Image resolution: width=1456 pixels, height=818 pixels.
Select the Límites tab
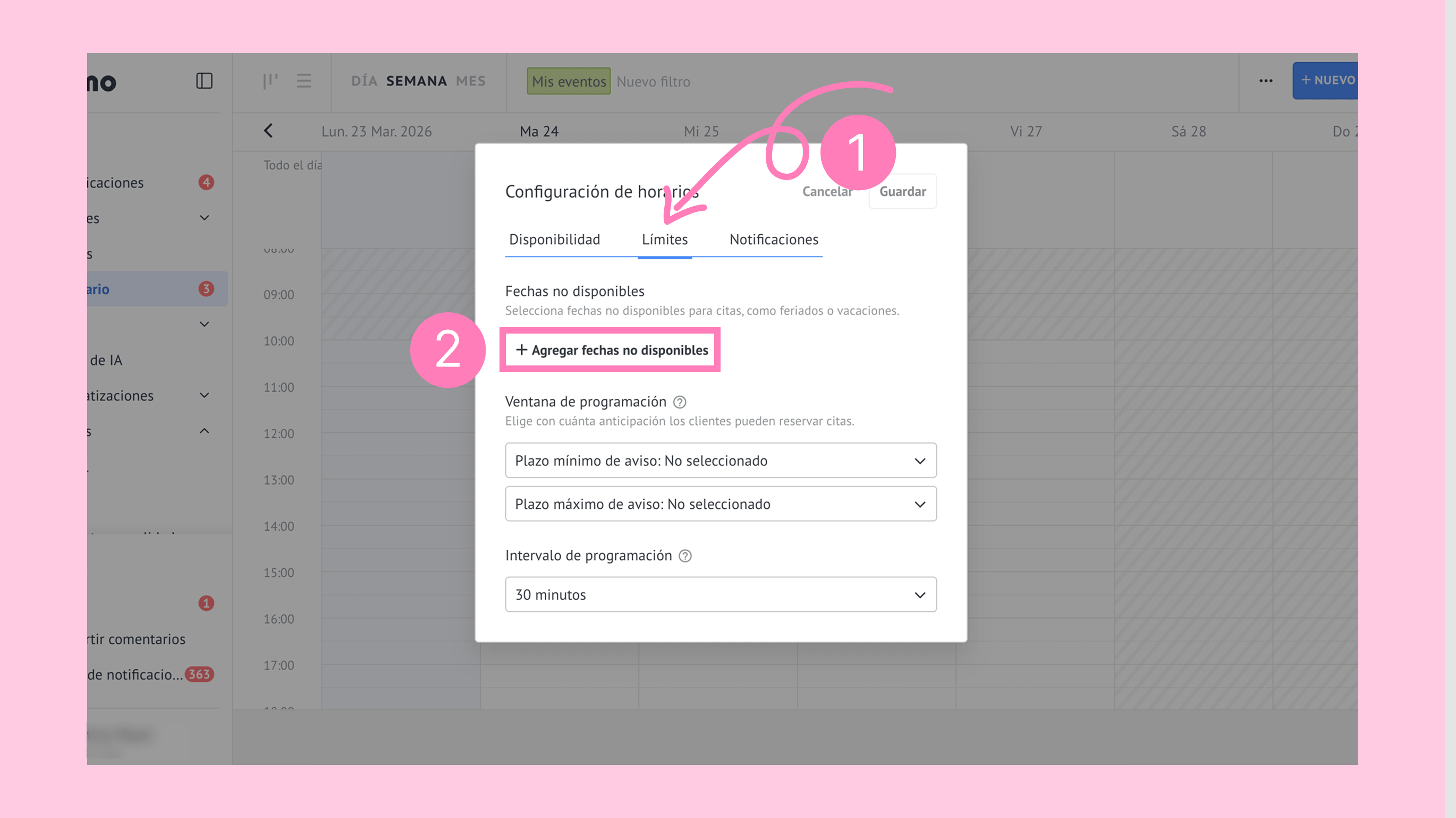click(665, 240)
